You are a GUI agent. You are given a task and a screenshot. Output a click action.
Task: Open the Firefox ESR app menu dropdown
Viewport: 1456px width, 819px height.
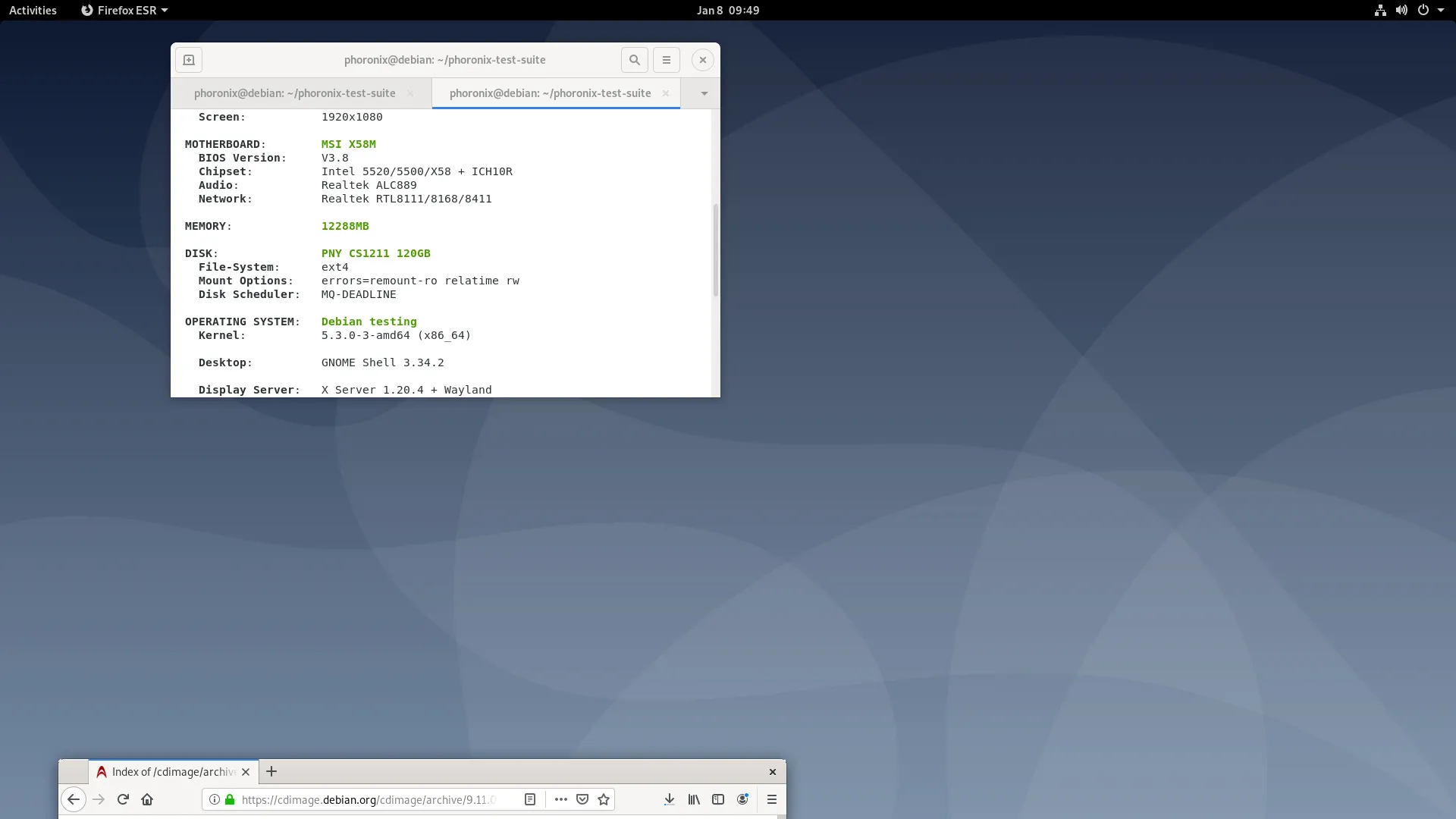tap(125, 10)
